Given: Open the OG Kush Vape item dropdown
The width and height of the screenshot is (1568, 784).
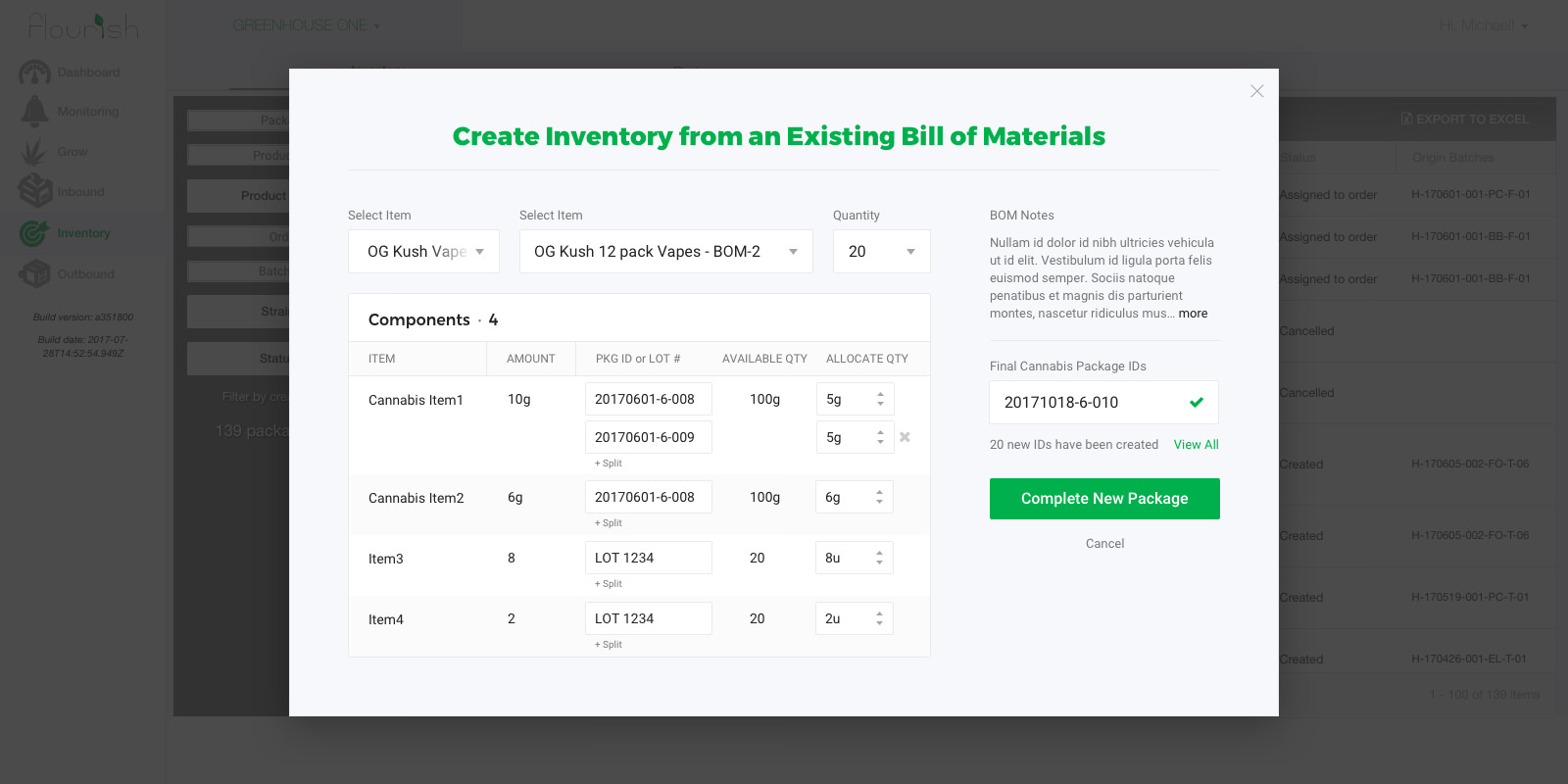Looking at the screenshot, I should click(423, 252).
